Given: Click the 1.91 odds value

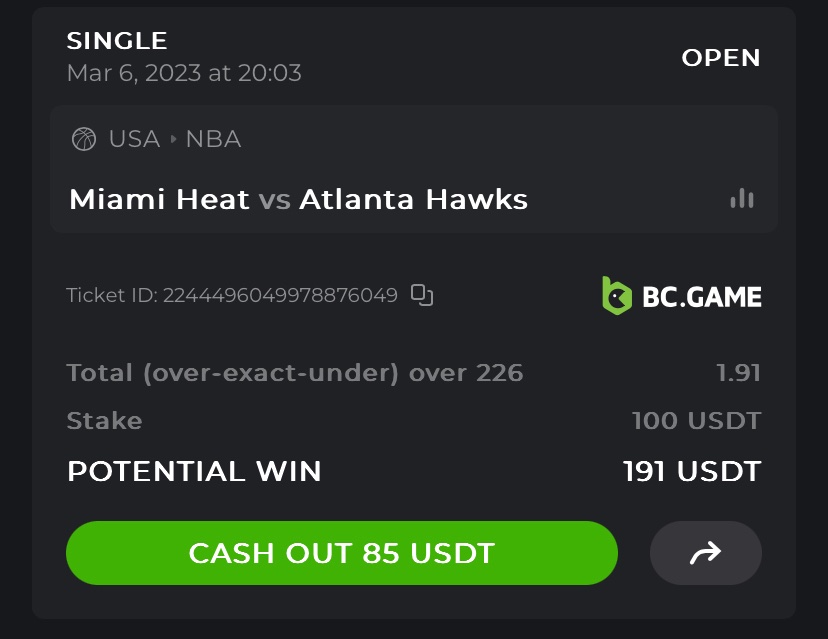Looking at the screenshot, I should click(738, 373).
